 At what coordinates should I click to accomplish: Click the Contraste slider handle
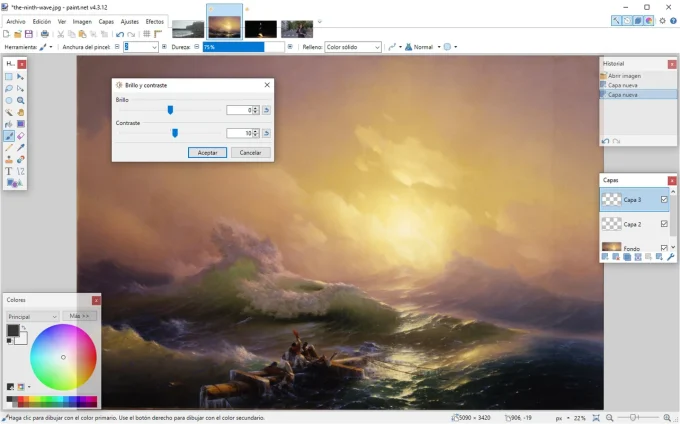click(175, 132)
